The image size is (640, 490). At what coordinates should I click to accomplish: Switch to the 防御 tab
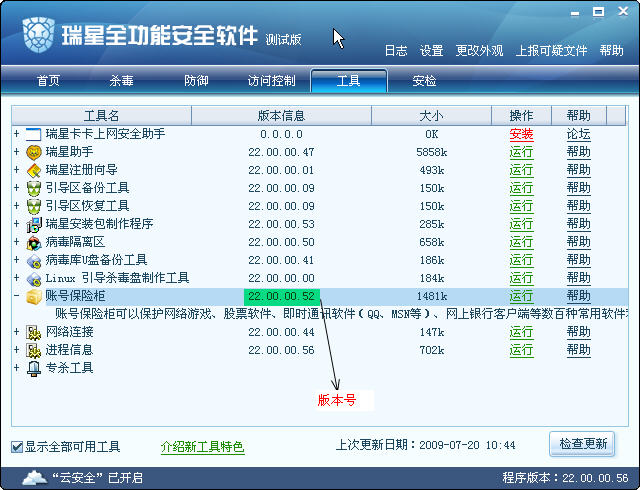click(x=196, y=80)
